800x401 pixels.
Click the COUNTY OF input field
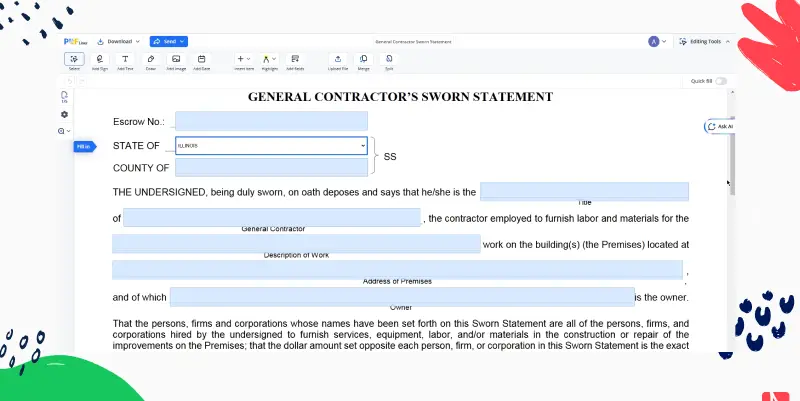click(x=271, y=167)
